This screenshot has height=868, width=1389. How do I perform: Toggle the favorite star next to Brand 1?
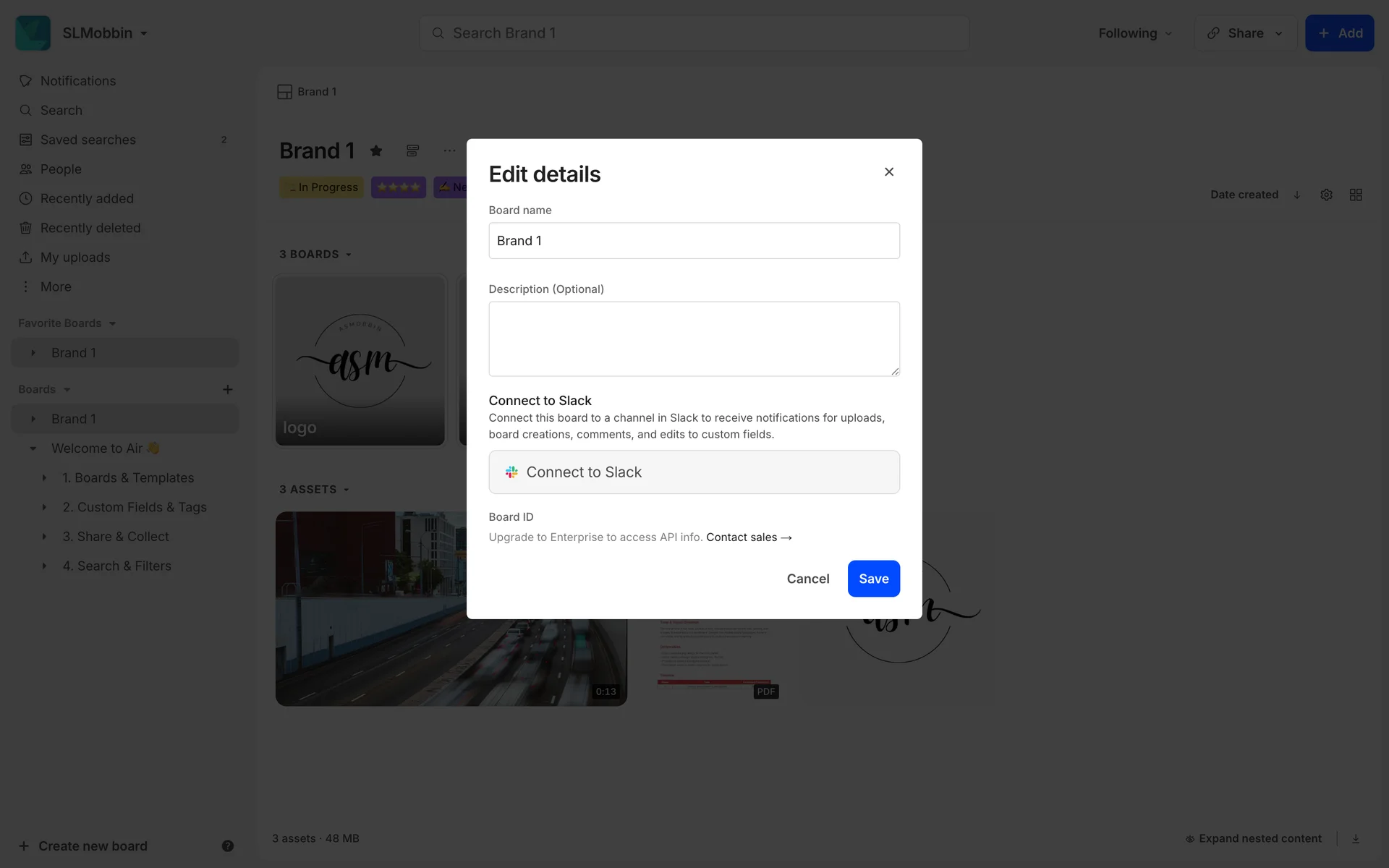[376, 150]
